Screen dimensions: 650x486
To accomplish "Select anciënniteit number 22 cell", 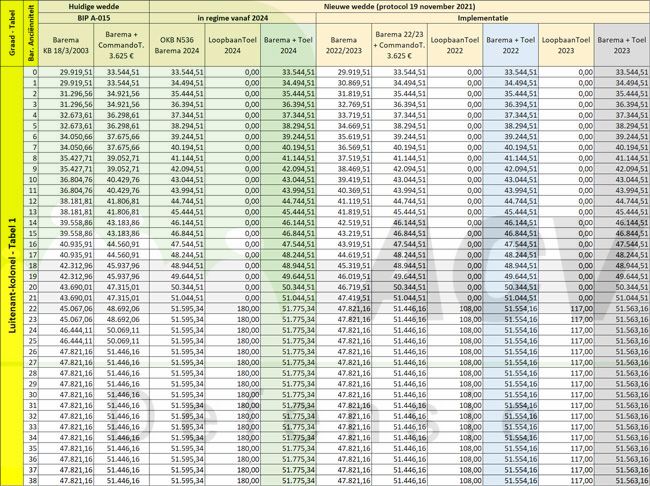I will tap(33, 309).
